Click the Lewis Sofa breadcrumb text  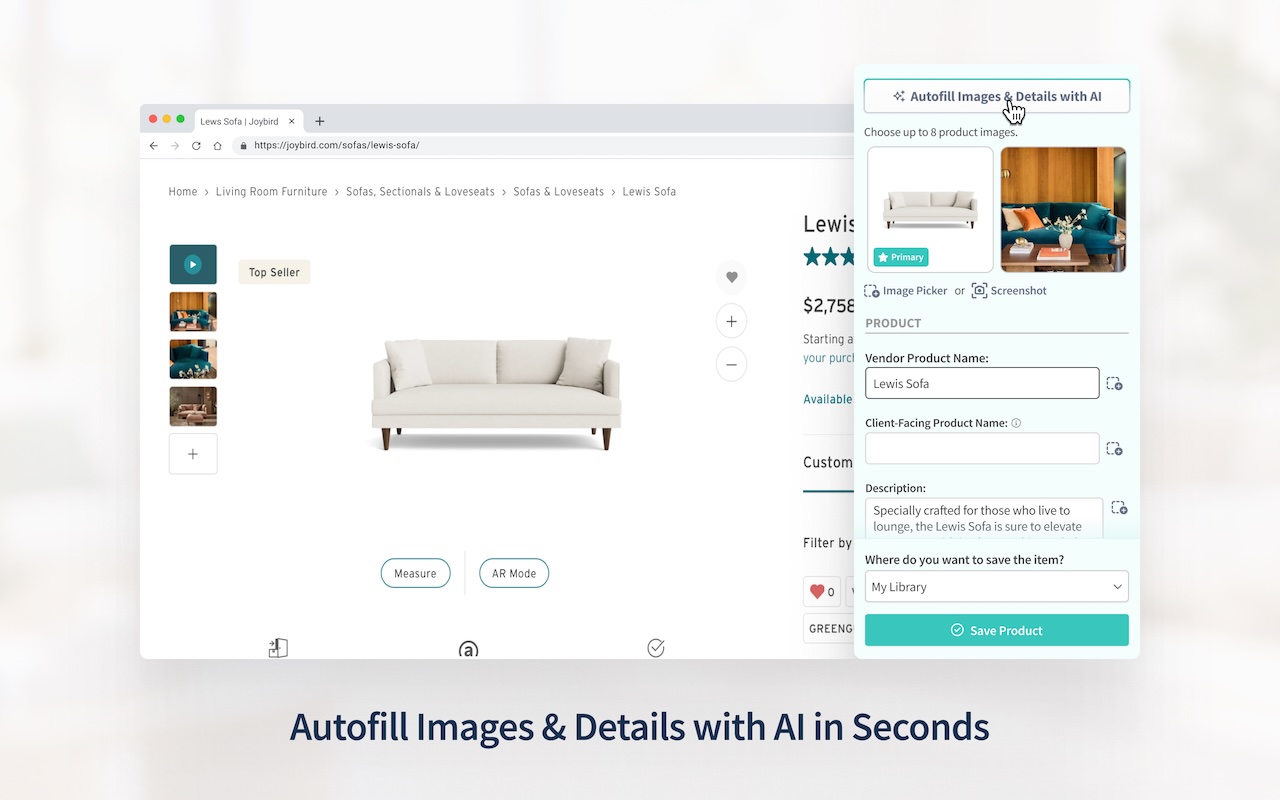pos(649,192)
